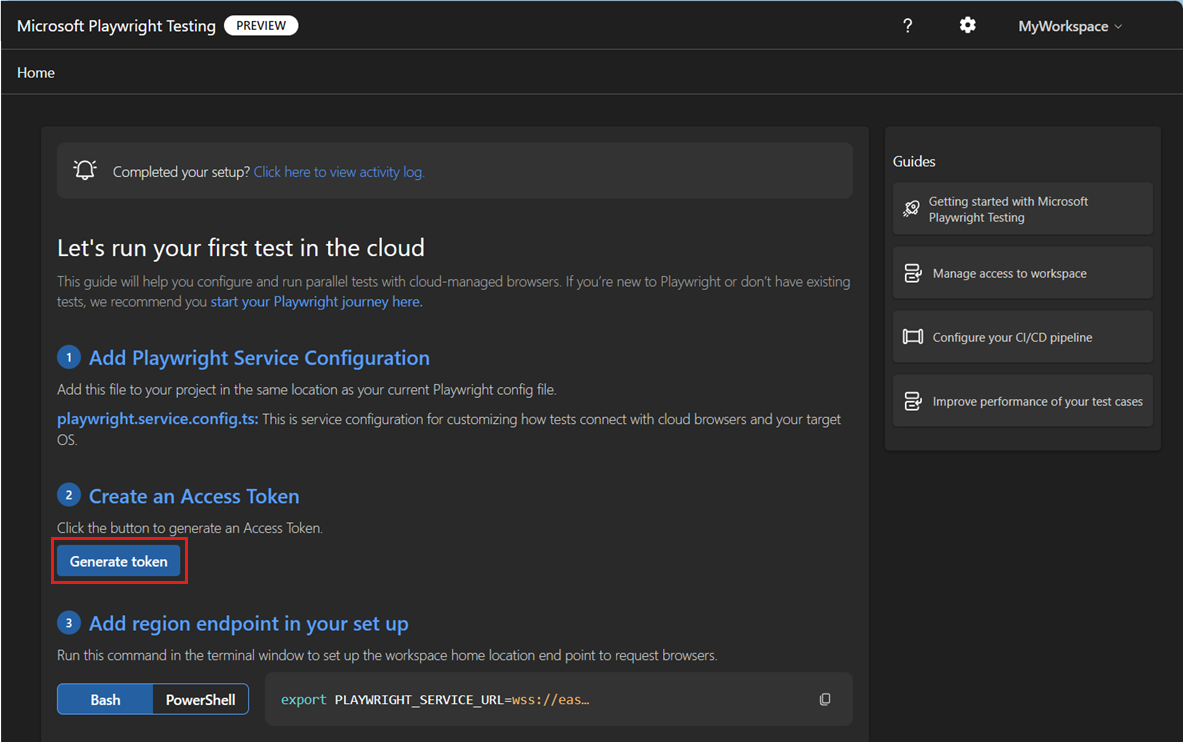The width and height of the screenshot is (1183, 742).
Task: Click 'Let's run your first test in the cloud' heading
Action: tap(241, 248)
